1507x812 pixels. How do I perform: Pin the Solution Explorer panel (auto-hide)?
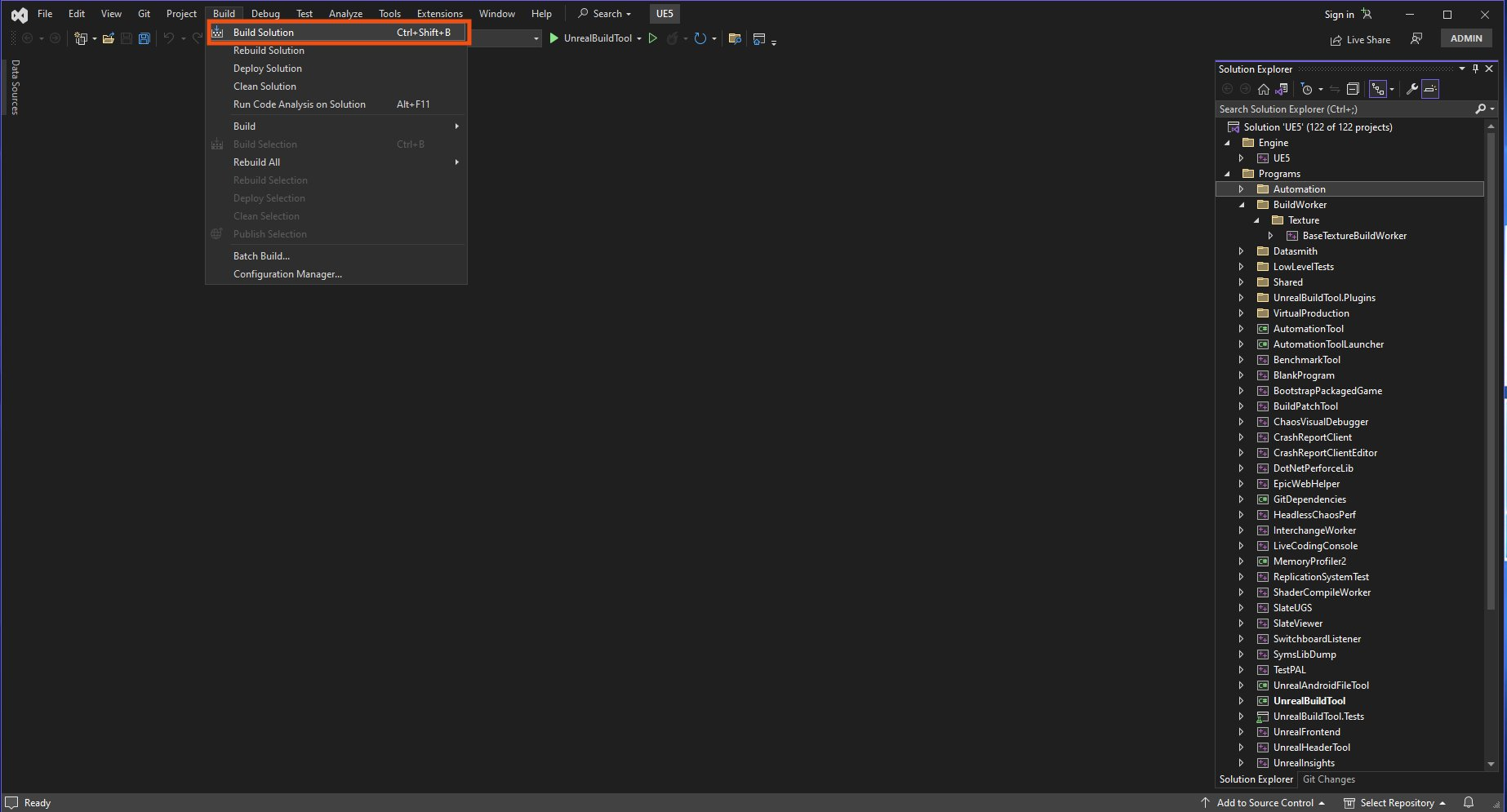click(x=1475, y=69)
